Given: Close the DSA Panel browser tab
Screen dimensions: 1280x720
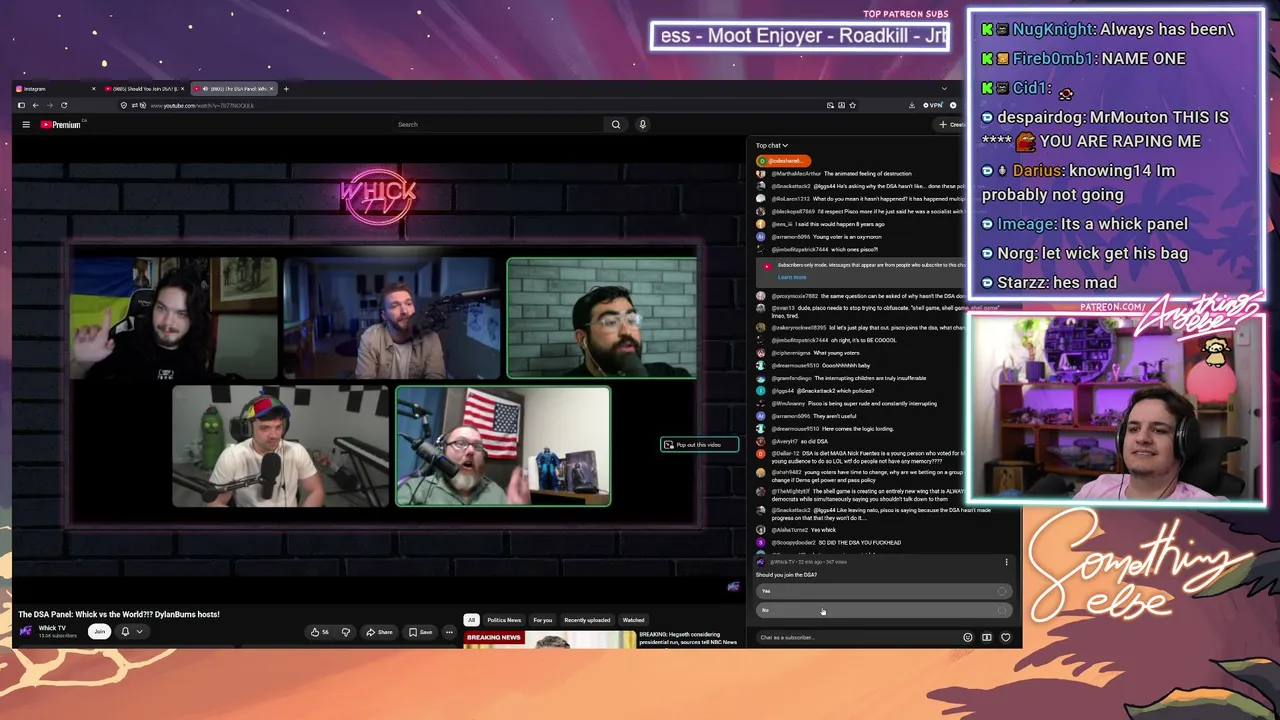Looking at the screenshot, I should (x=271, y=89).
